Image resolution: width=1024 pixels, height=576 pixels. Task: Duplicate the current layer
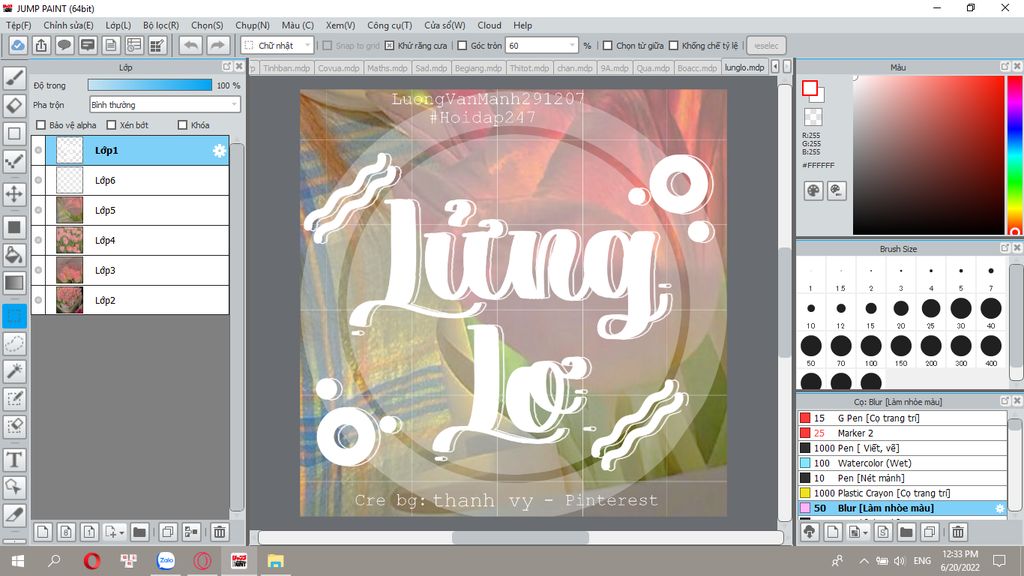(x=168, y=532)
